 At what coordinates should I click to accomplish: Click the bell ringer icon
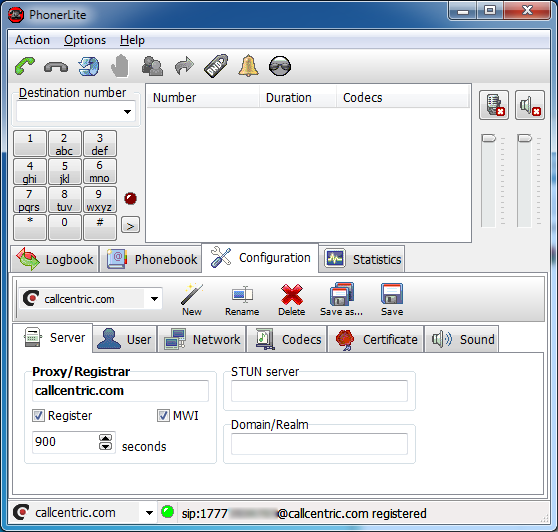(248, 66)
